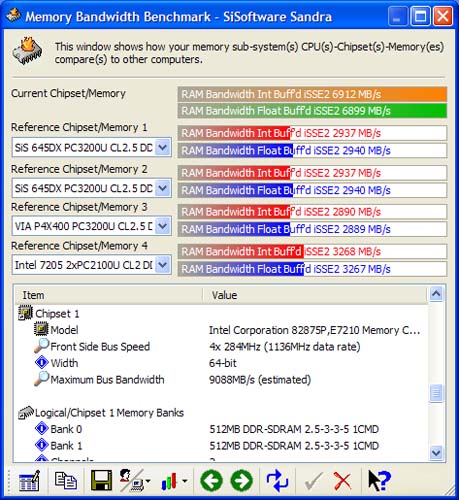Viewport: 459px width, 500px height.
Task: Click the Options table icon in toolbar
Action: (29, 481)
